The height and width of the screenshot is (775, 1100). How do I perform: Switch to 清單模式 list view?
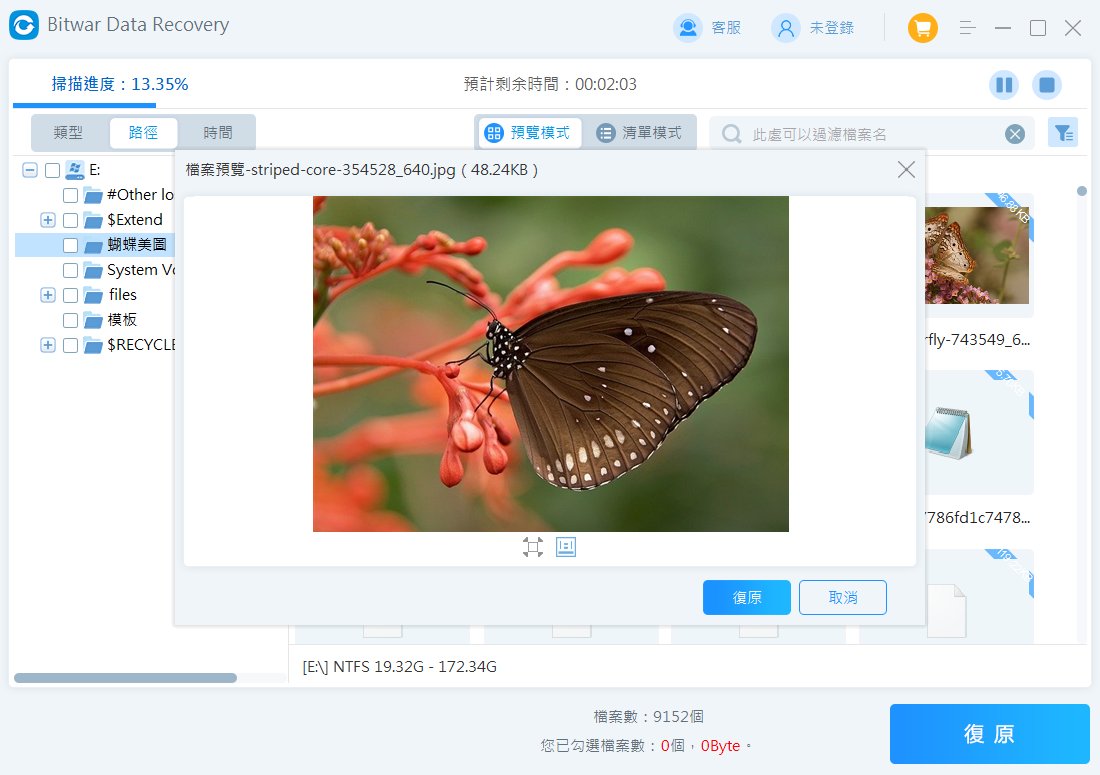(x=640, y=133)
